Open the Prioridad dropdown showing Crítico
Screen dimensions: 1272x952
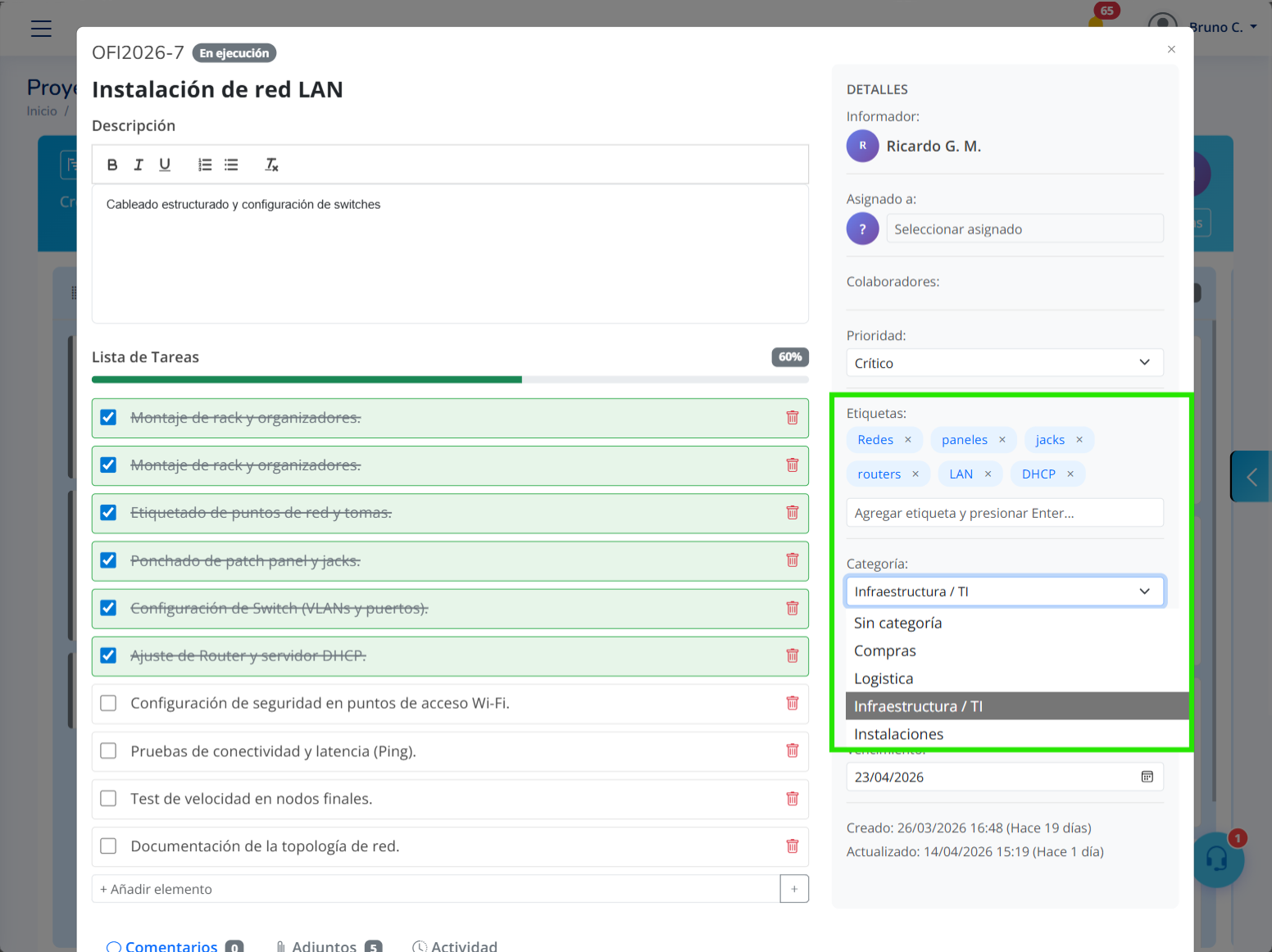pyautogui.click(x=1004, y=363)
